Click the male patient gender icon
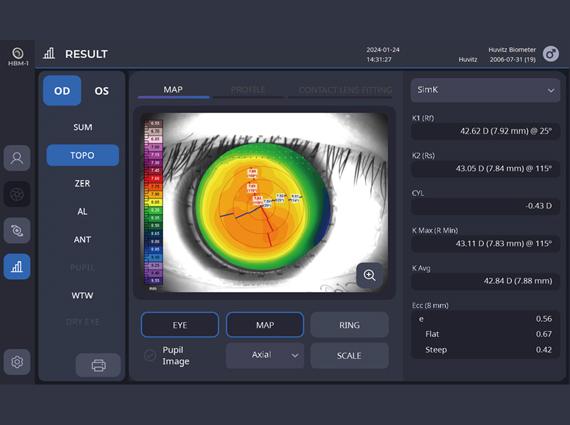 pyautogui.click(x=551, y=54)
